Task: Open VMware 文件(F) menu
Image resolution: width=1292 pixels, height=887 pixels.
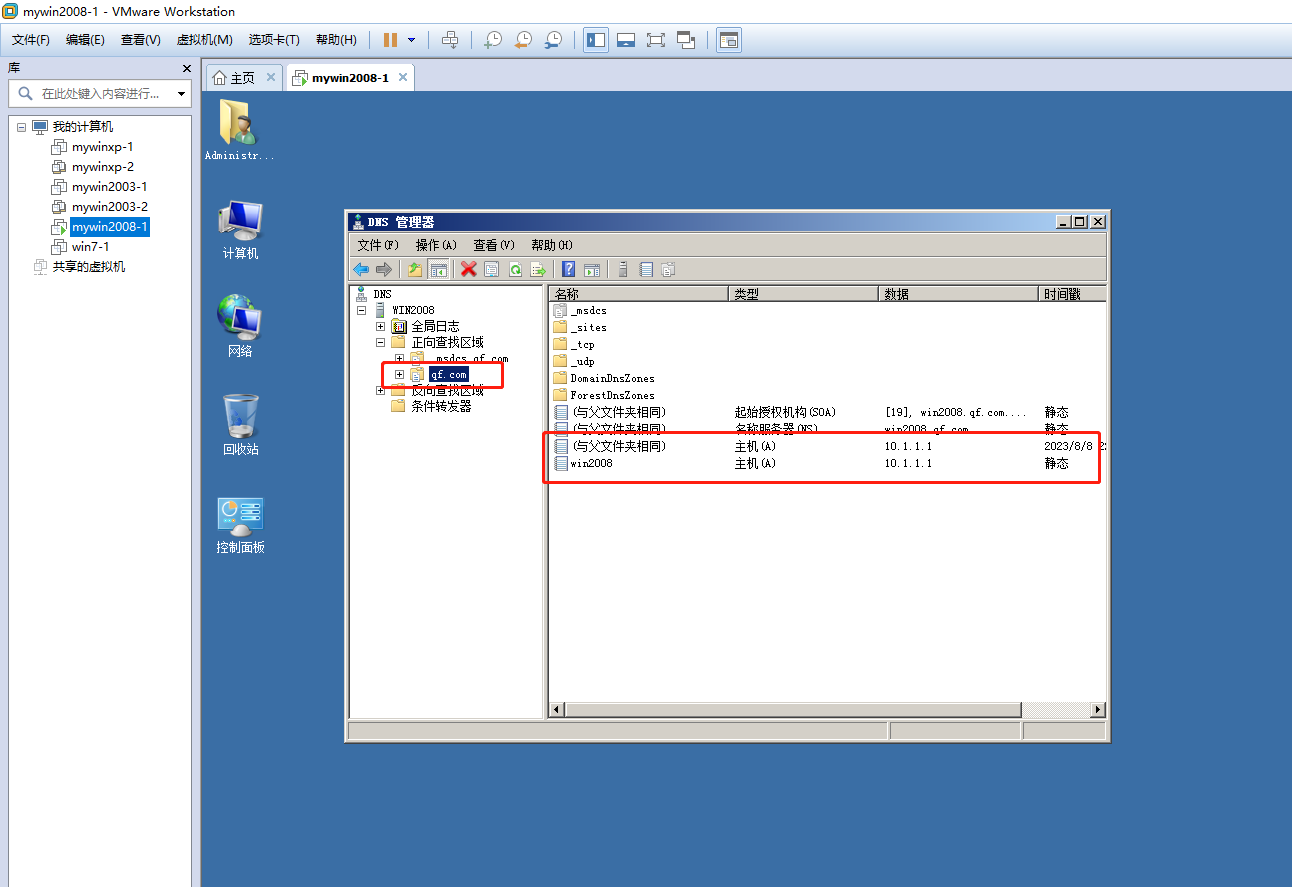Action: pos(31,40)
